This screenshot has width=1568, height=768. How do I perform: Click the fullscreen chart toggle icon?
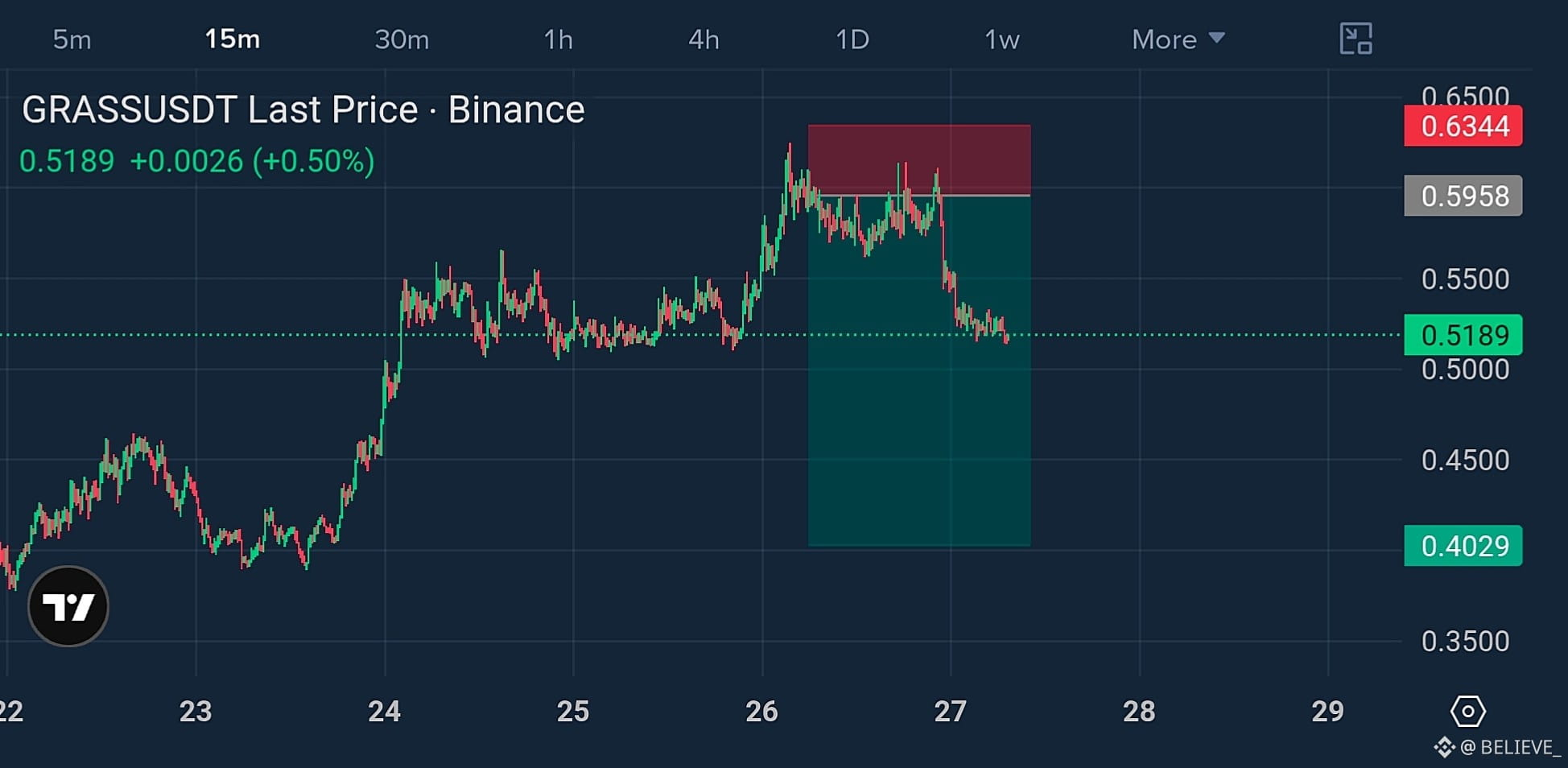click(x=1355, y=39)
